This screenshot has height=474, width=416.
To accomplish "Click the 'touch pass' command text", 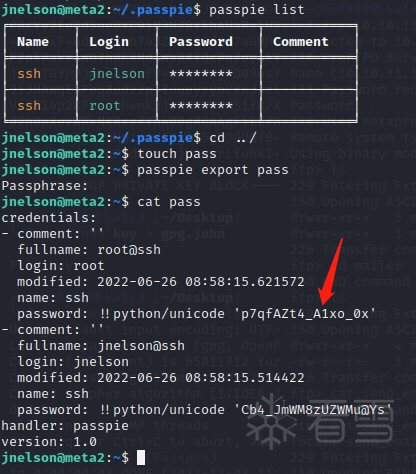I will tap(177, 154).
